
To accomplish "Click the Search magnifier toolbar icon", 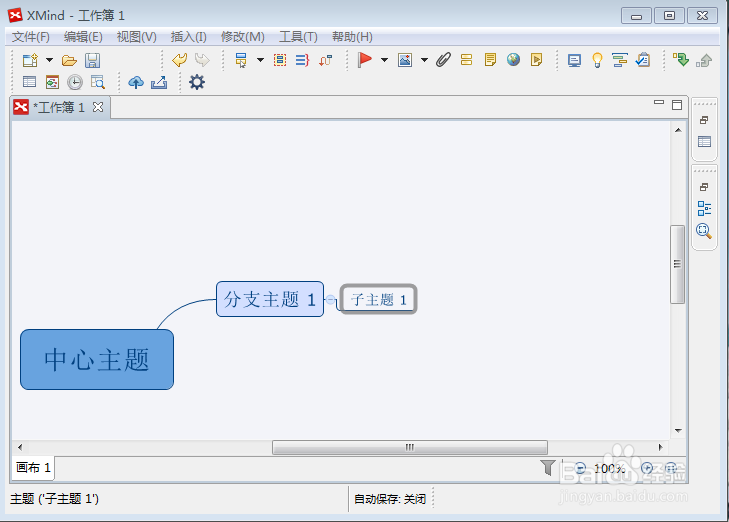I will pyautogui.click(x=98, y=82).
